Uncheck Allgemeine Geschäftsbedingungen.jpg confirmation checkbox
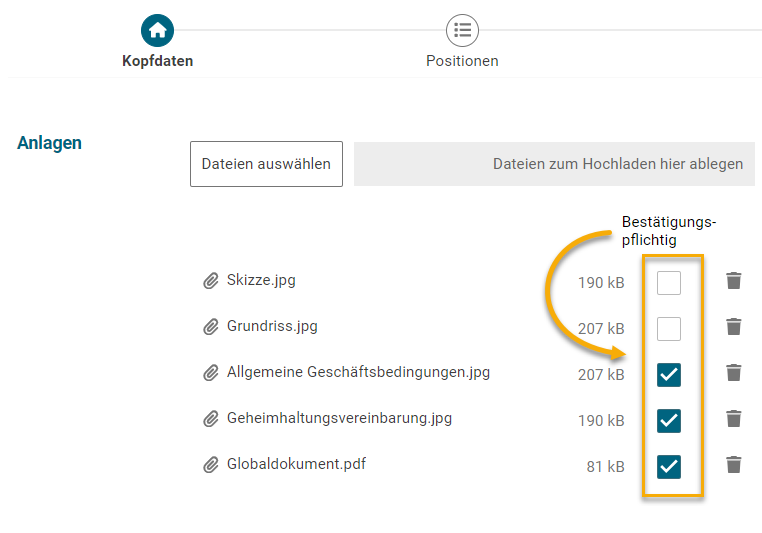This screenshot has height=533, width=762. [x=669, y=374]
